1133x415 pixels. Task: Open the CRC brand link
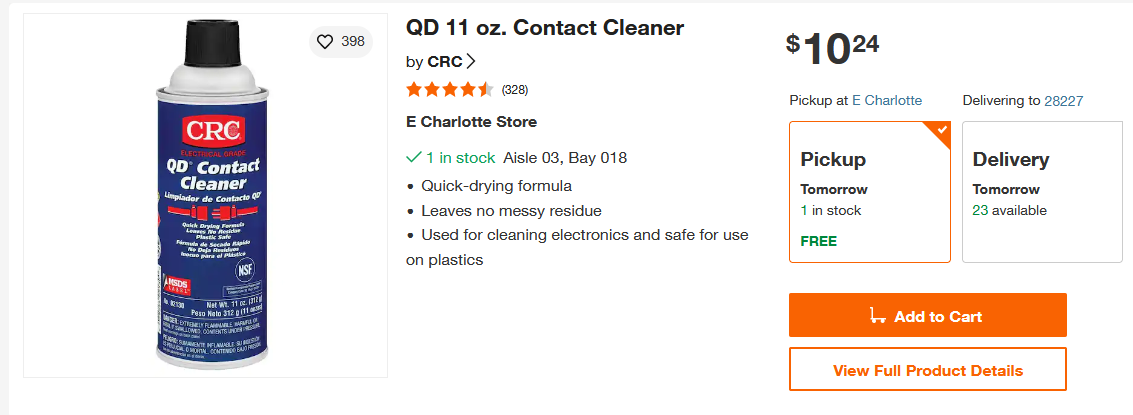pos(445,61)
